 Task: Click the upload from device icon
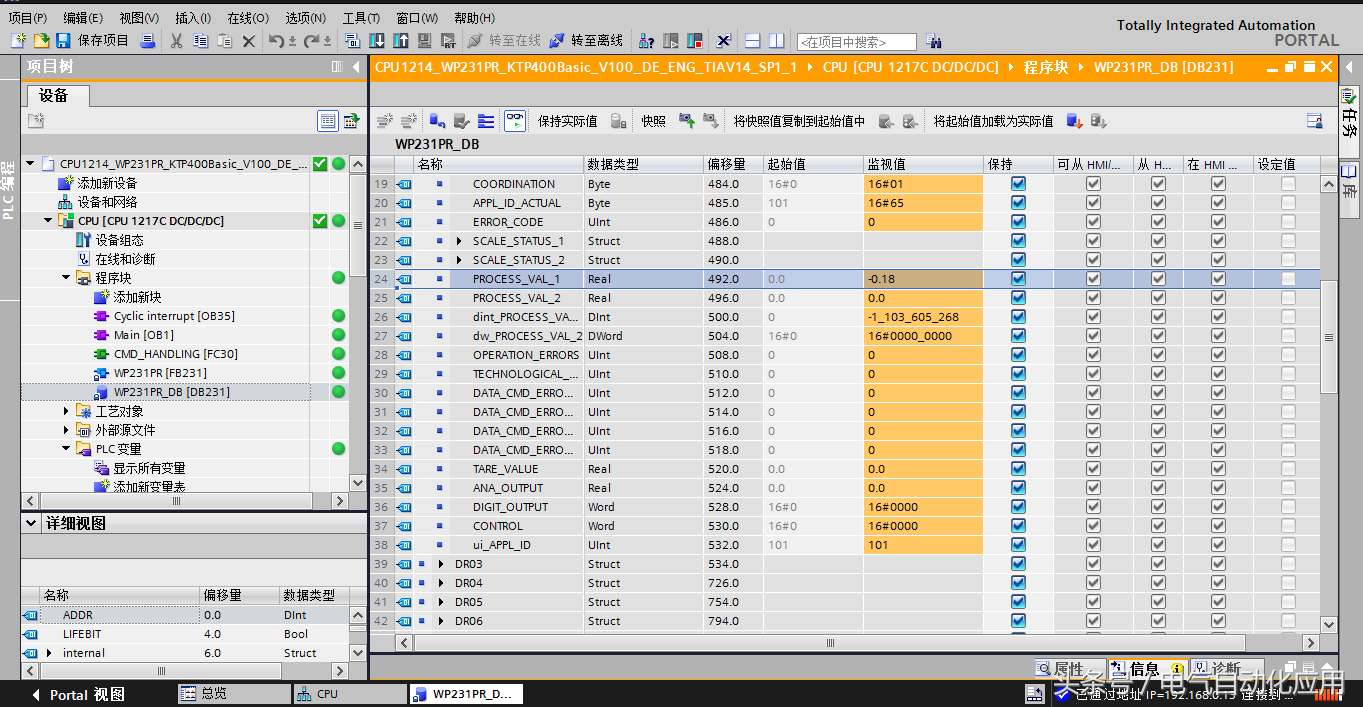400,41
